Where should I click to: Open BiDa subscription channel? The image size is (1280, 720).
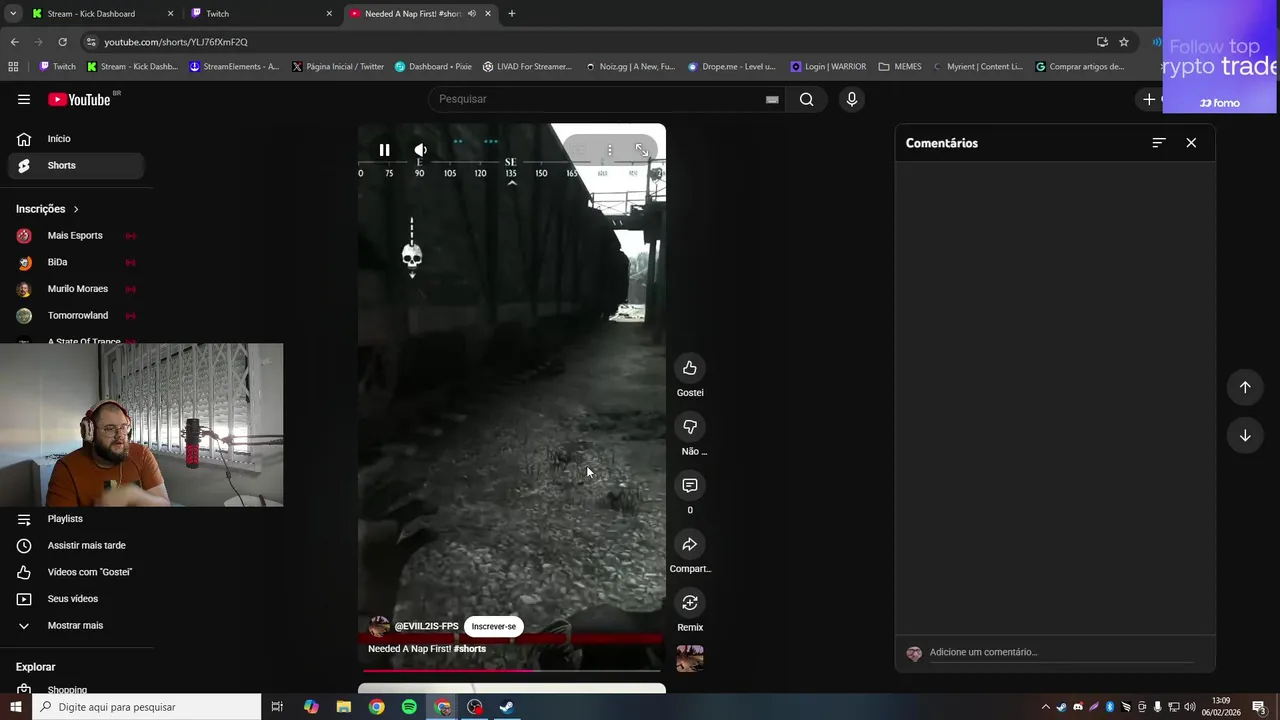(x=76, y=262)
